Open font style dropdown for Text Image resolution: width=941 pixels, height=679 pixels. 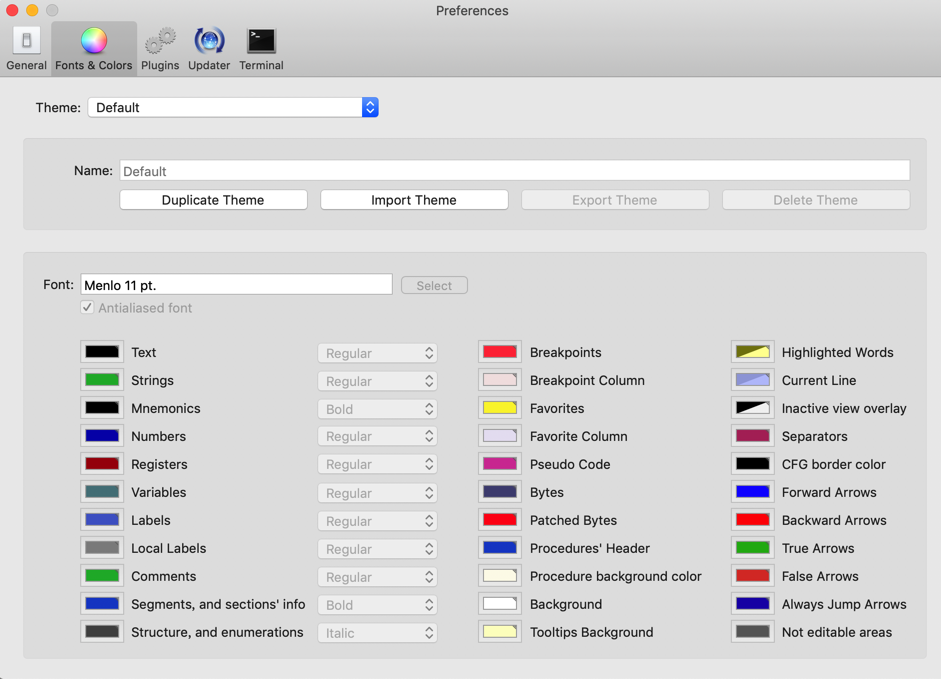coord(377,353)
